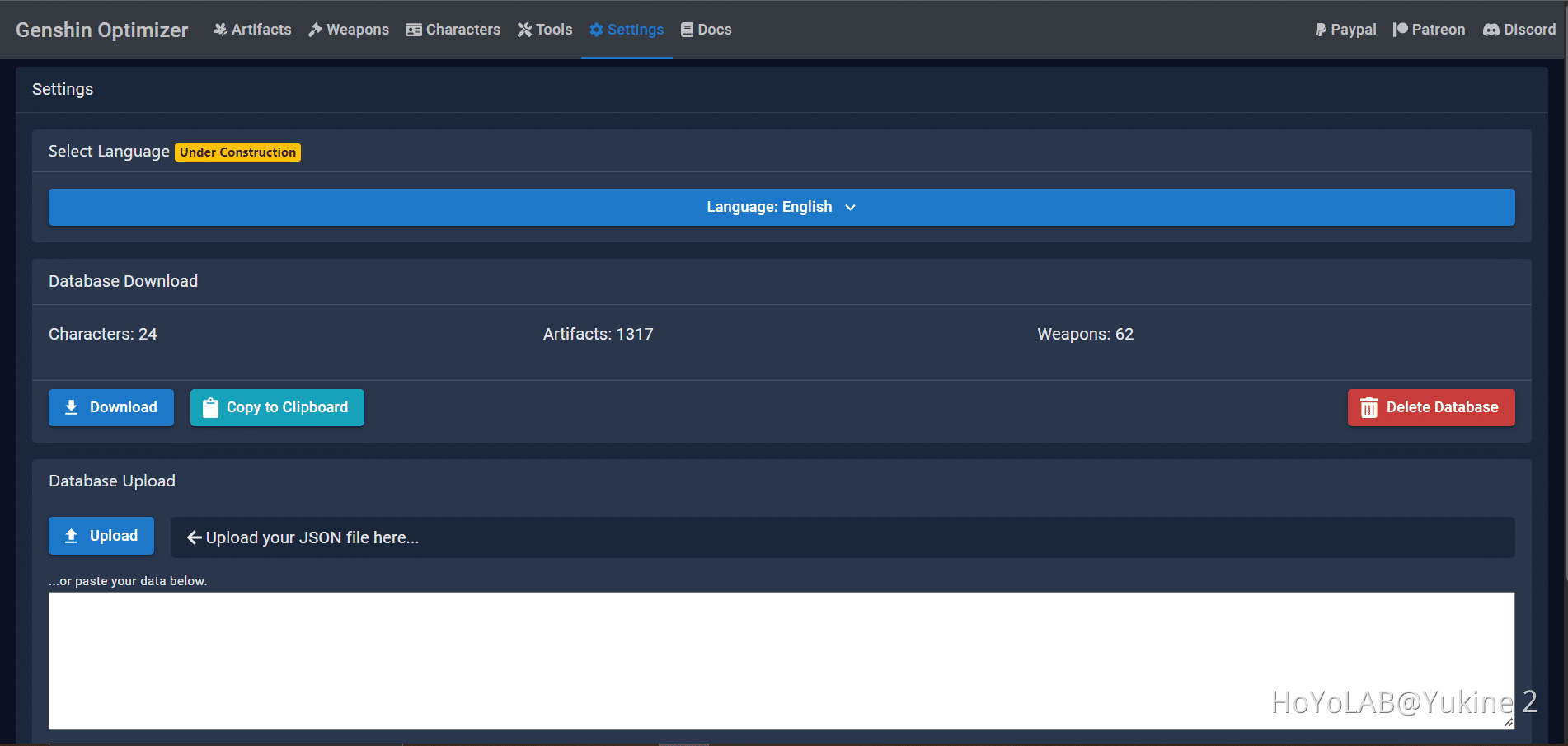Click the Docs book icon
Screen dimensions: 1568x746
[x=687, y=30]
